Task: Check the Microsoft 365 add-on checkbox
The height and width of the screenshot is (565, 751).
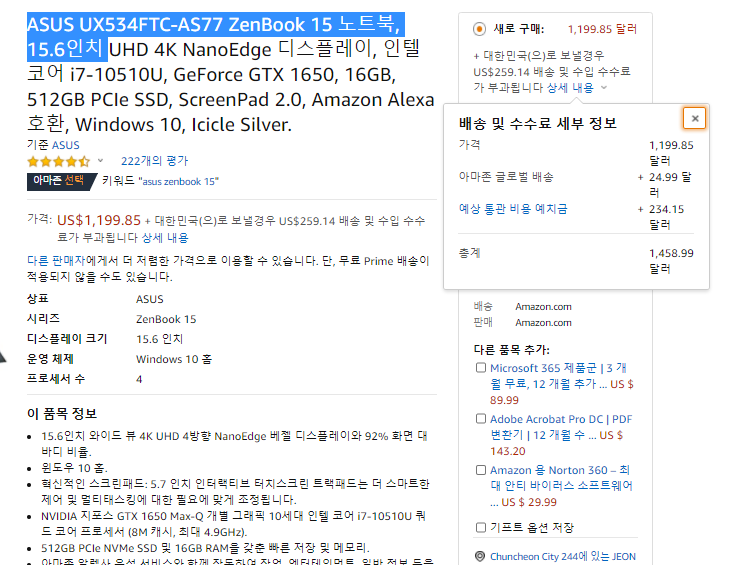Action: pos(480,368)
